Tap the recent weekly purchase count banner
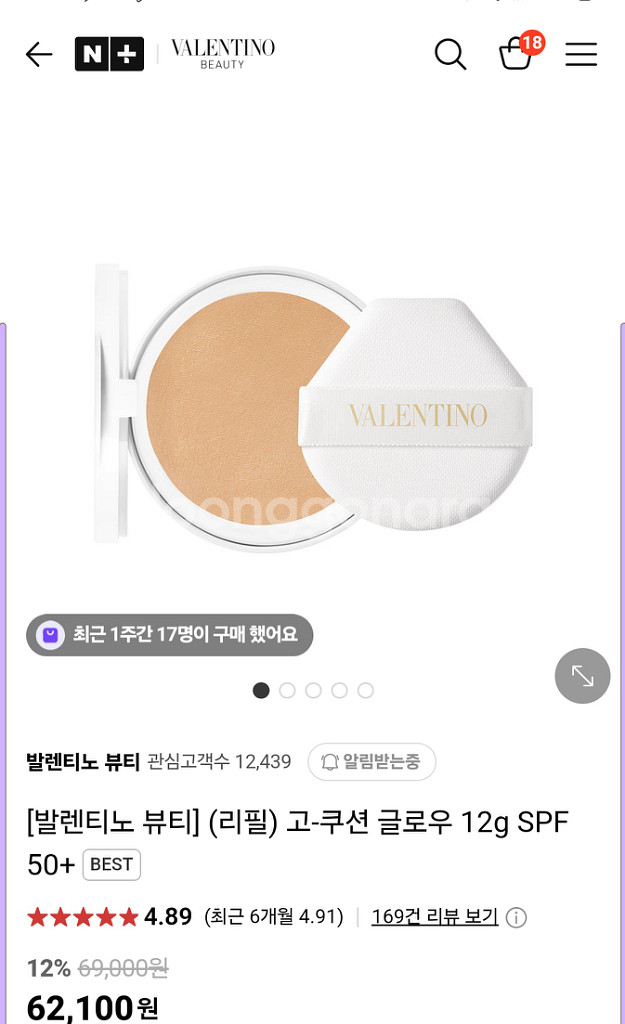 [170, 635]
